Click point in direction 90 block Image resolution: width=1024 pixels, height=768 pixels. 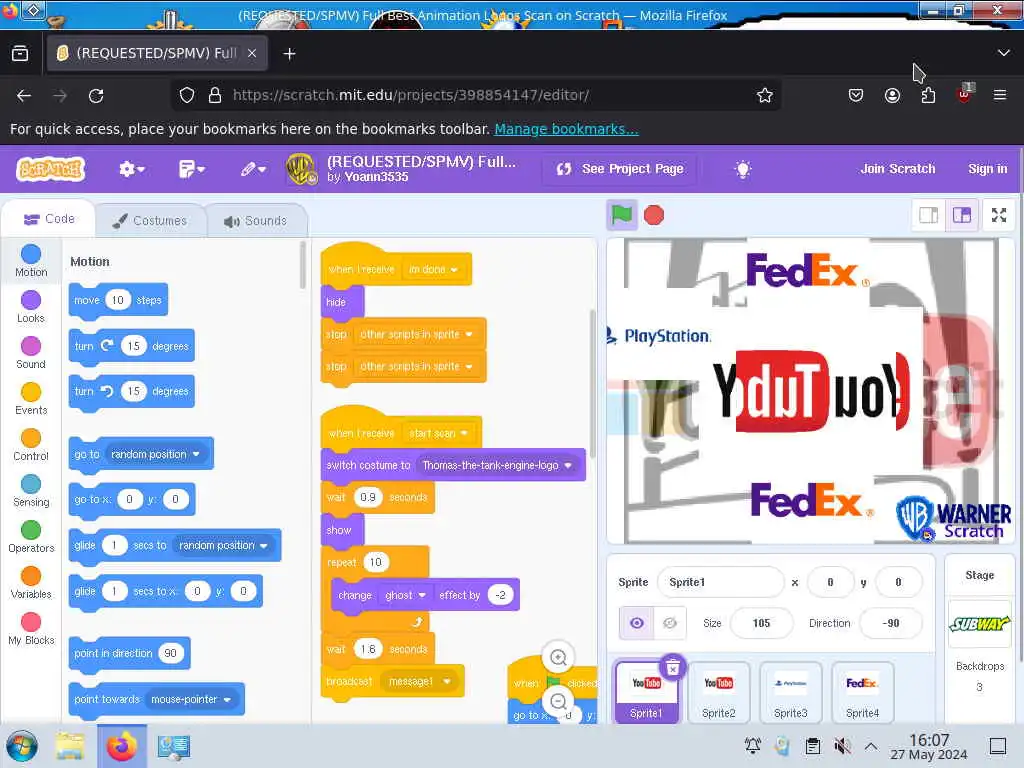(129, 653)
